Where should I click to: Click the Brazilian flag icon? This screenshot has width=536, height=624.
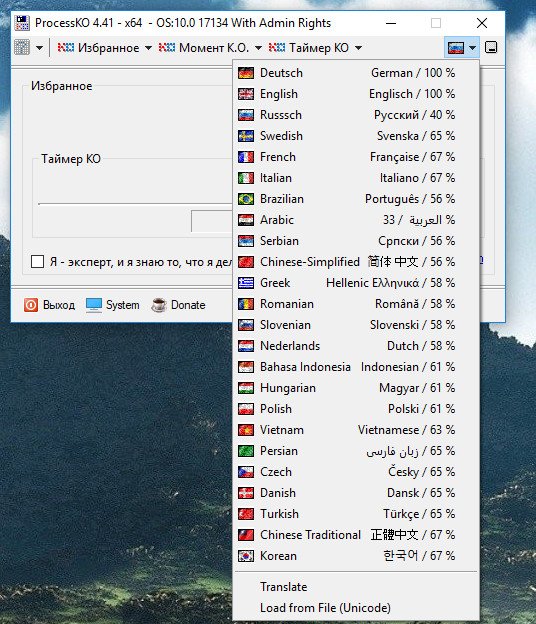coord(246,199)
